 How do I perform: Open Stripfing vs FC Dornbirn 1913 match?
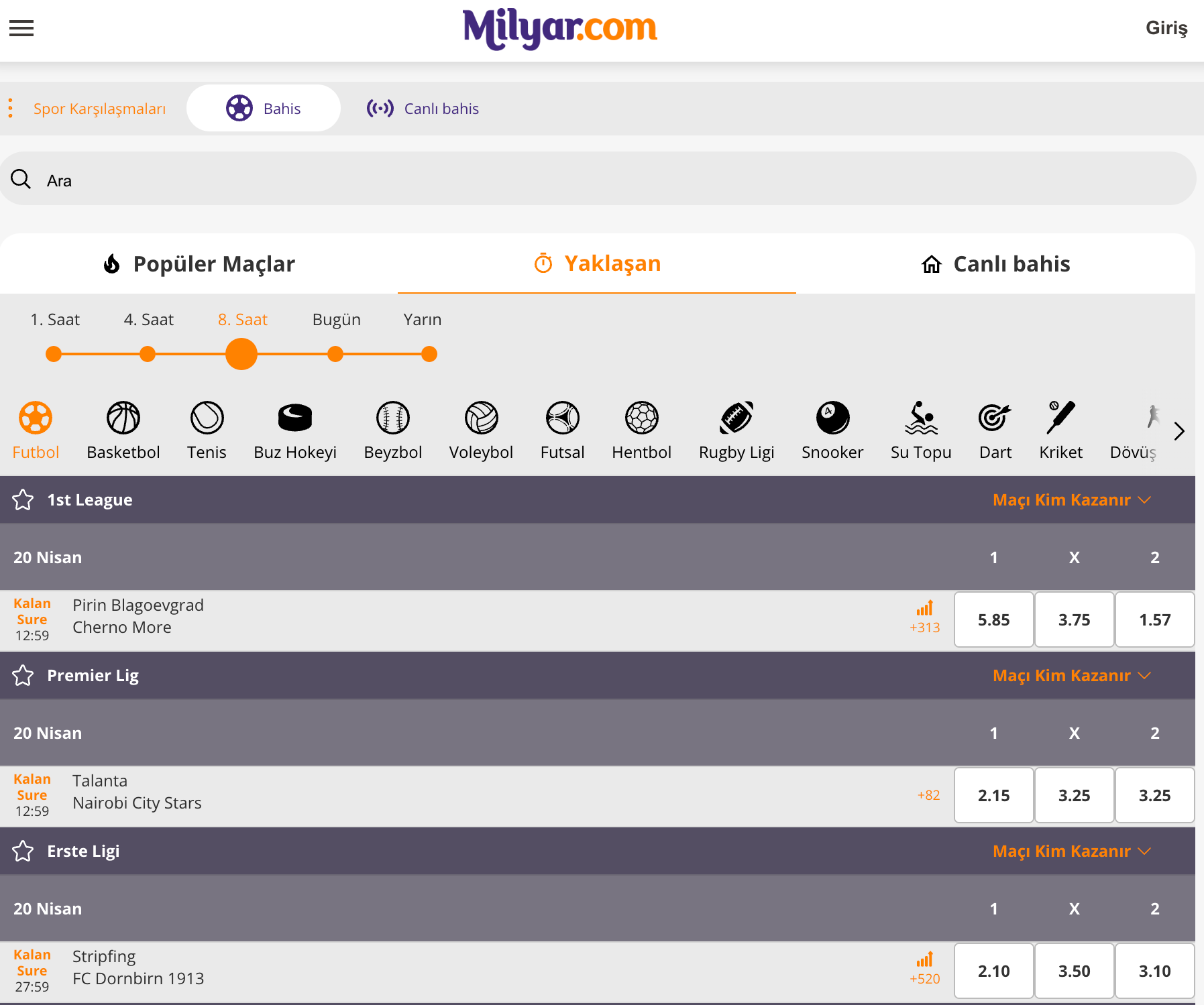click(x=138, y=967)
